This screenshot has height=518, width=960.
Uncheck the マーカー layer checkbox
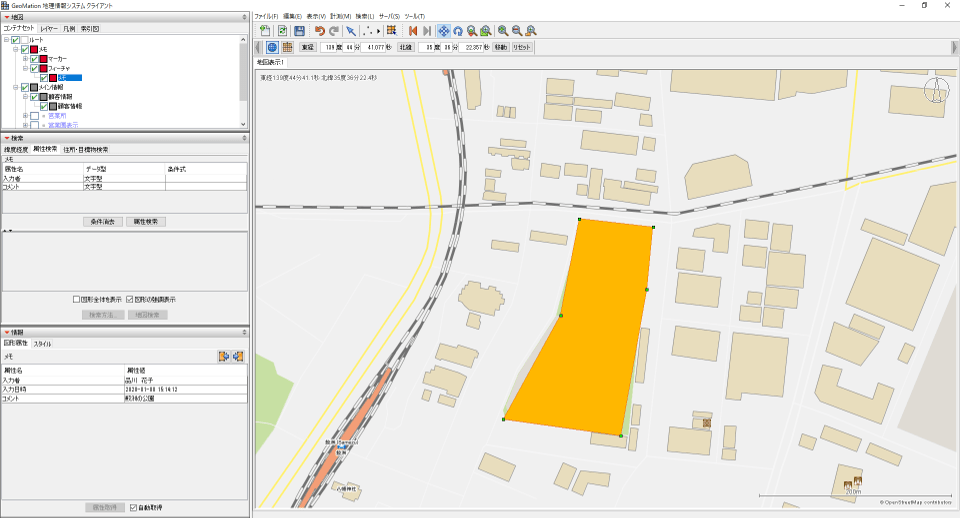(34, 59)
